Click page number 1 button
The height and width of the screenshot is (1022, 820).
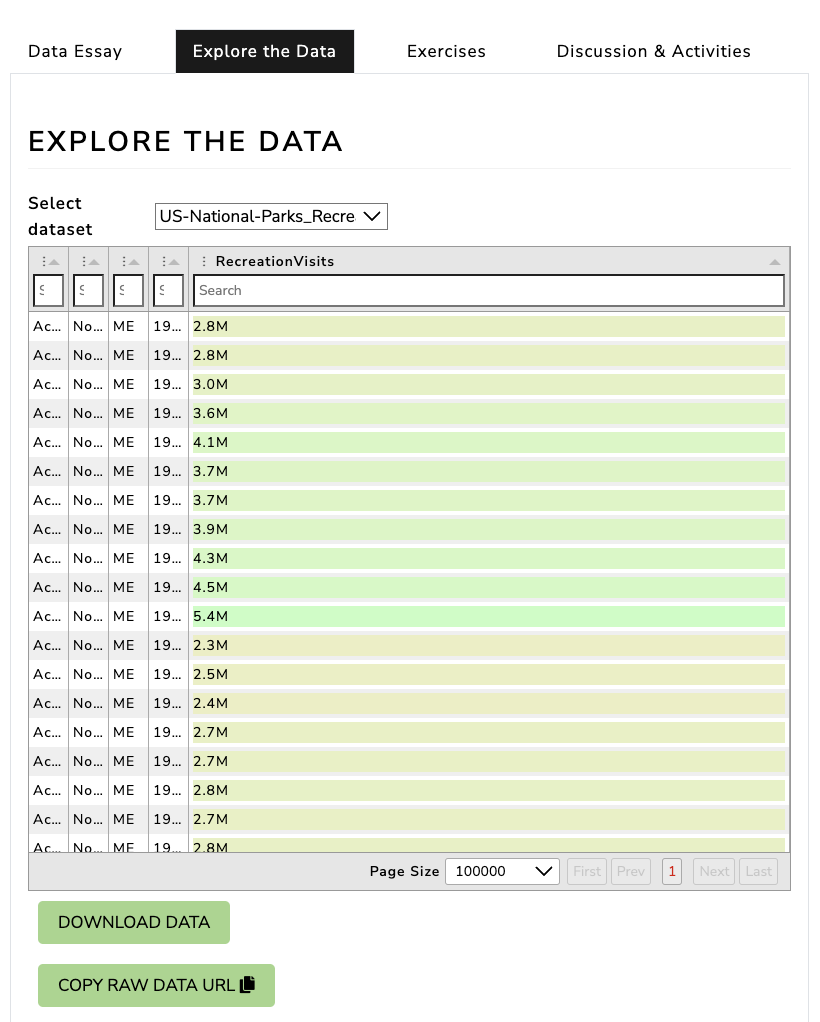point(672,871)
